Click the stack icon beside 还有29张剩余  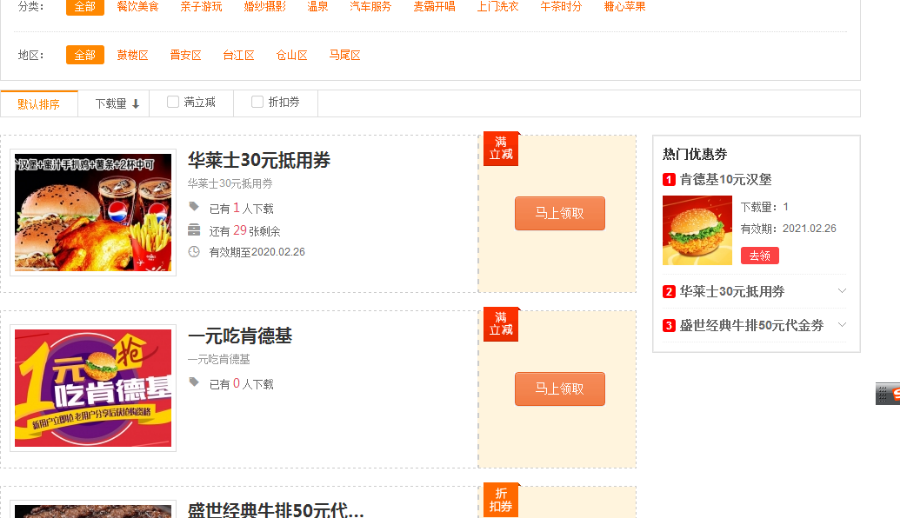coord(194,230)
